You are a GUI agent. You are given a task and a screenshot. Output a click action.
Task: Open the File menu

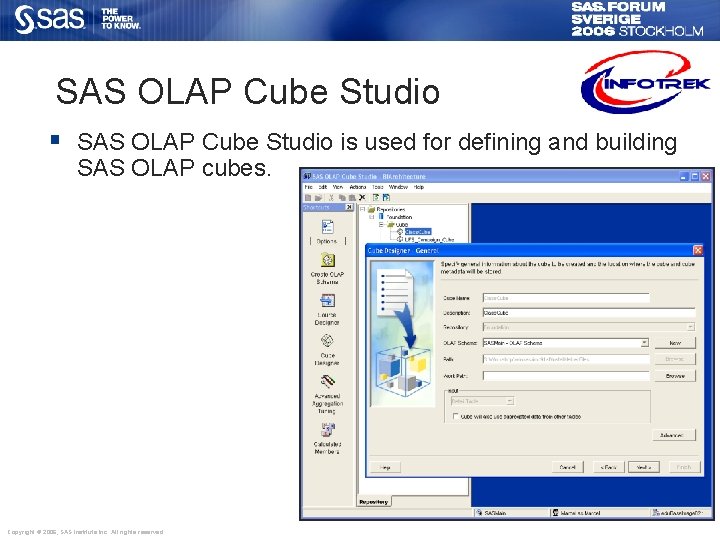click(x=309, y=187)
